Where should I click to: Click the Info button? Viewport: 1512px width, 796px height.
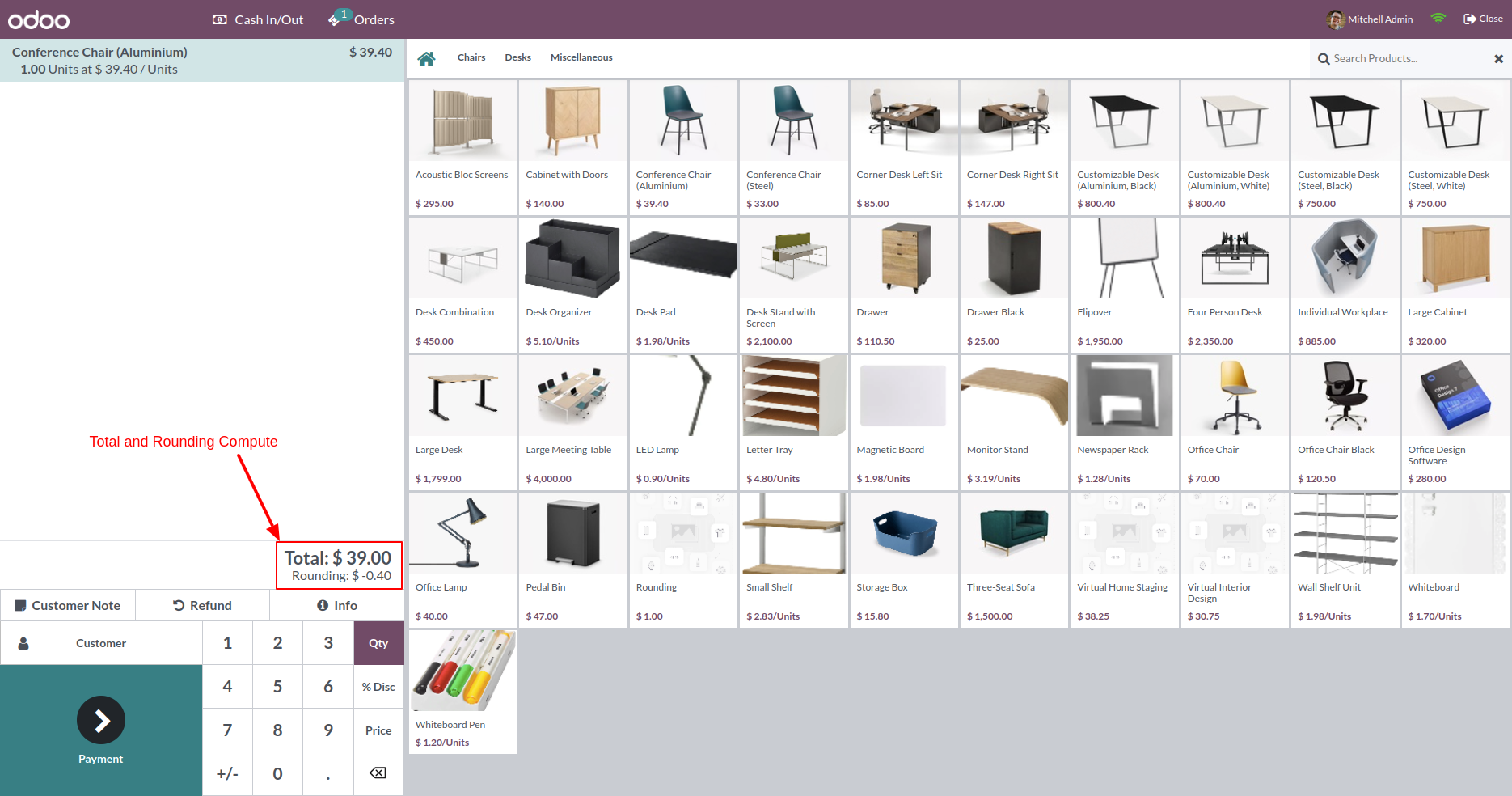pos(336,605)
